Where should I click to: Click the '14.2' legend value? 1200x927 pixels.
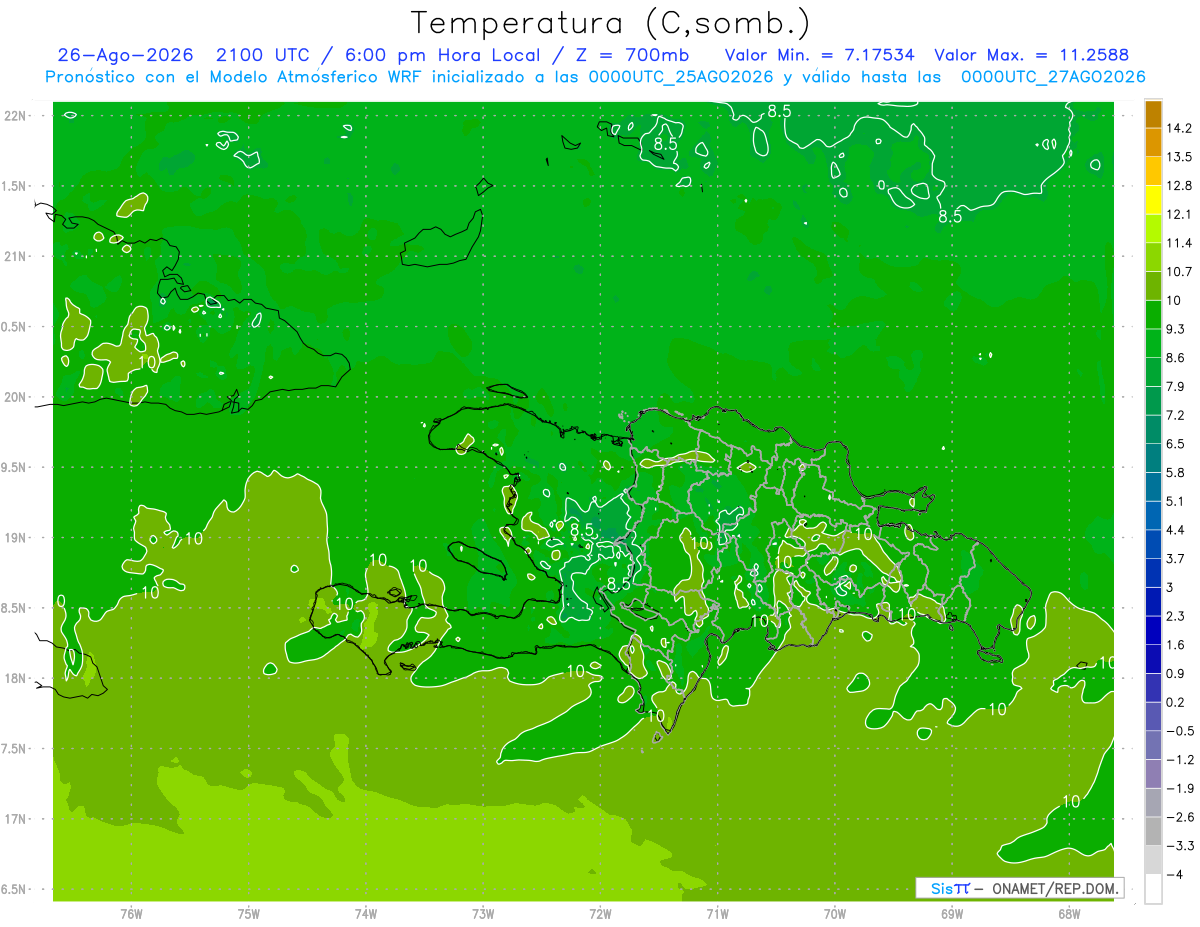click(1179, 128)
